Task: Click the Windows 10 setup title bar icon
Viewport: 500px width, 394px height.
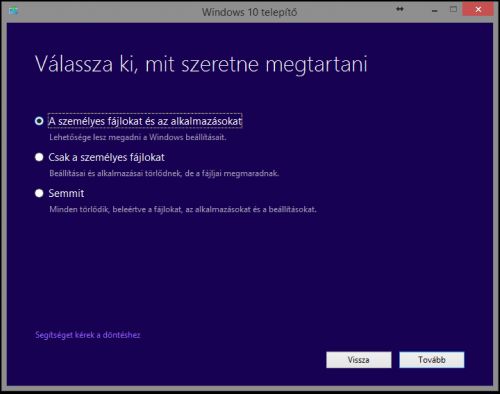Action: coord(14,11)
